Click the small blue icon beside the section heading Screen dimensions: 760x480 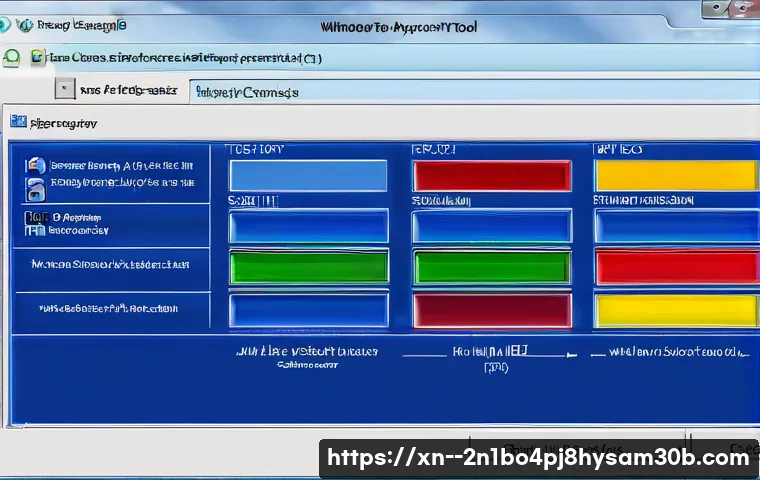tap(18, 121)
